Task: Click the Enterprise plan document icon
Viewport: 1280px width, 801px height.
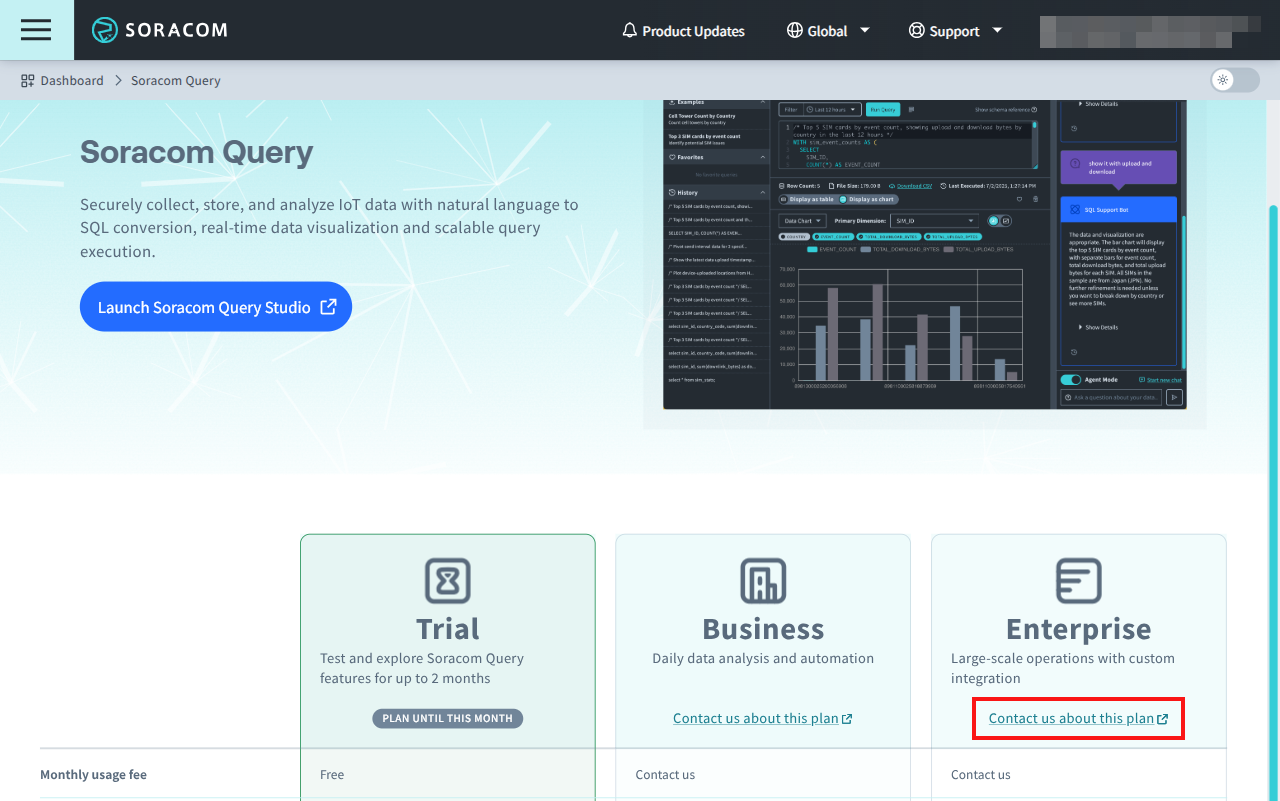Action: coord(1077,580)
